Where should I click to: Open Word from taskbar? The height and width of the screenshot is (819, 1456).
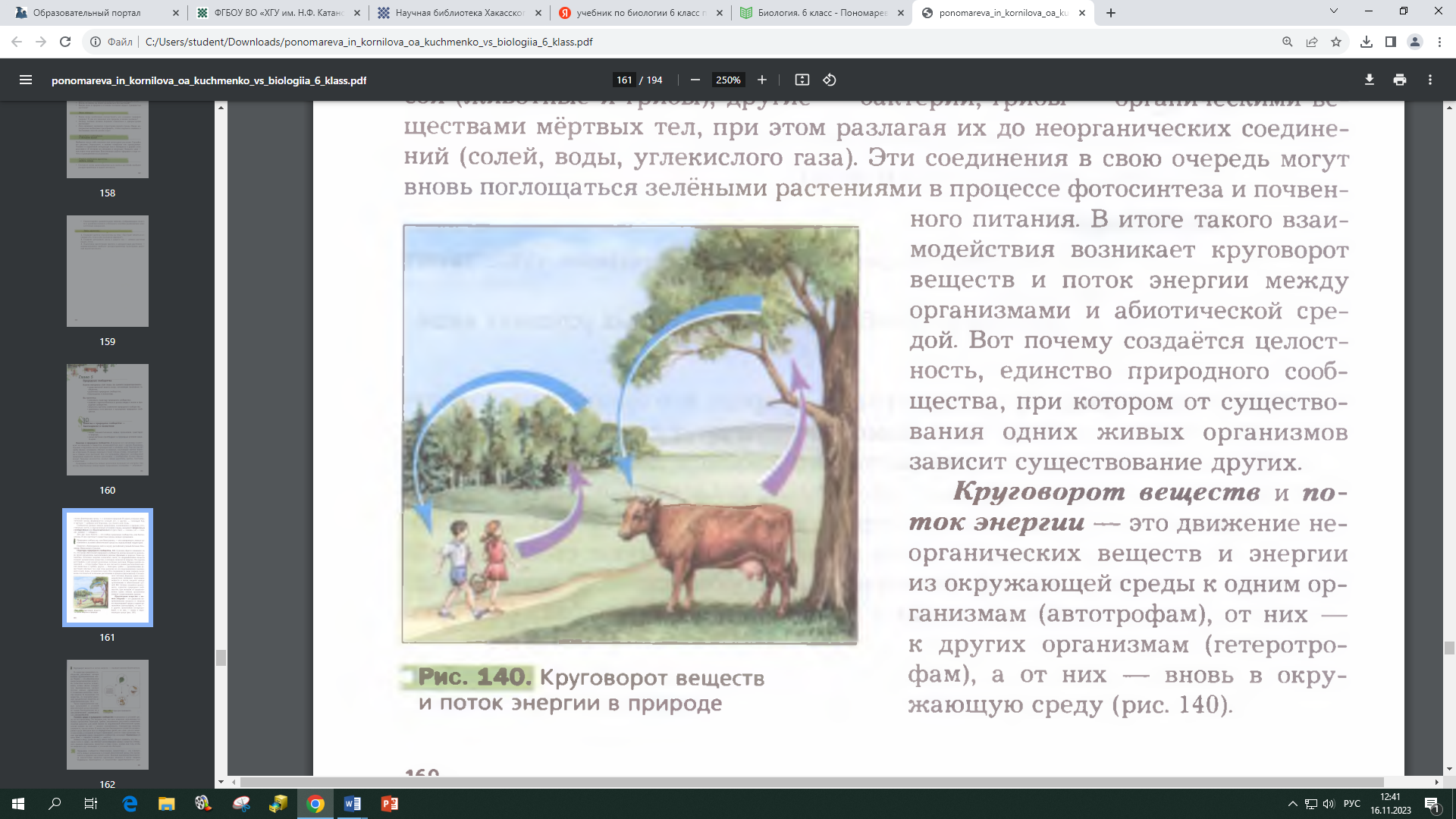353,804
